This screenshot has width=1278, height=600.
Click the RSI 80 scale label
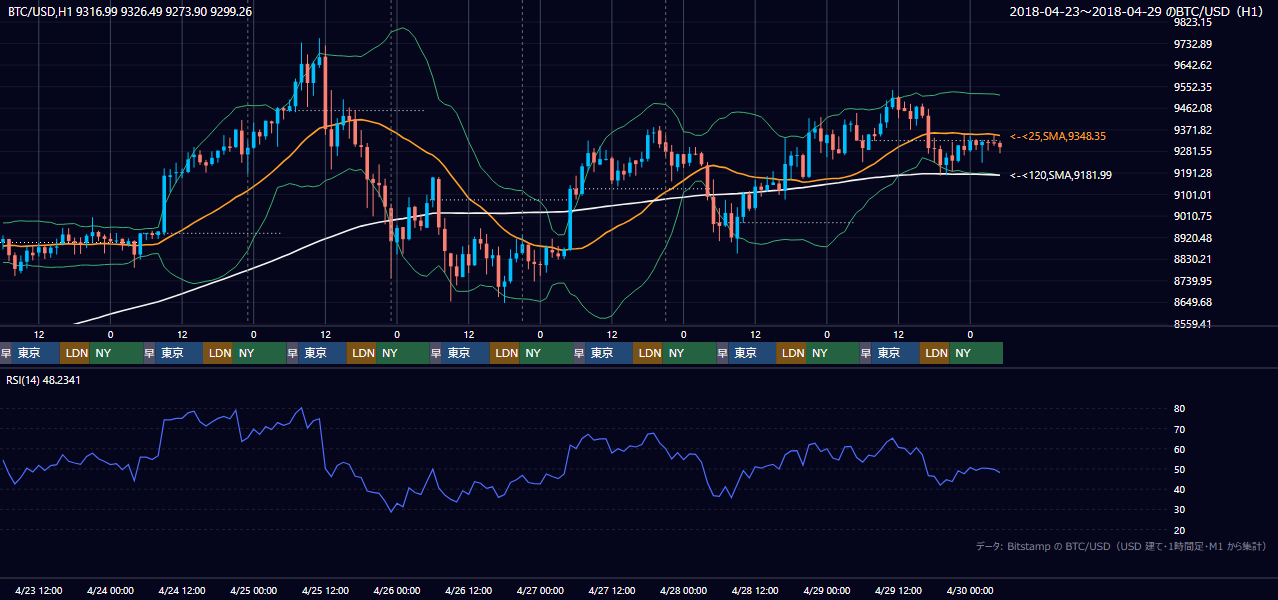click(x=1180, y=409)
